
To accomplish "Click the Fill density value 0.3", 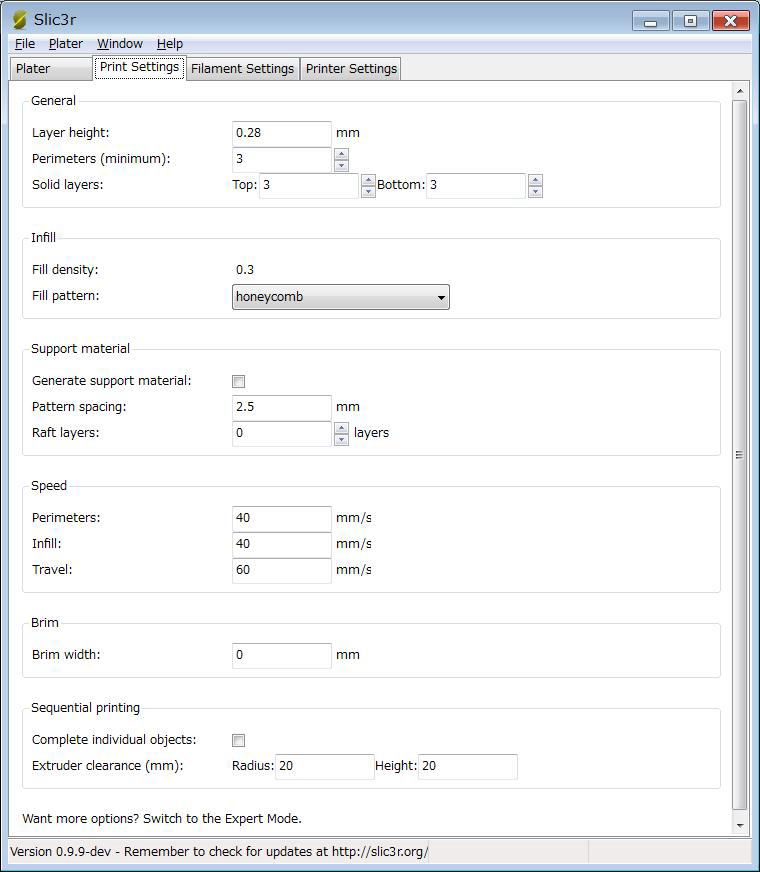I will click(245, 270).
